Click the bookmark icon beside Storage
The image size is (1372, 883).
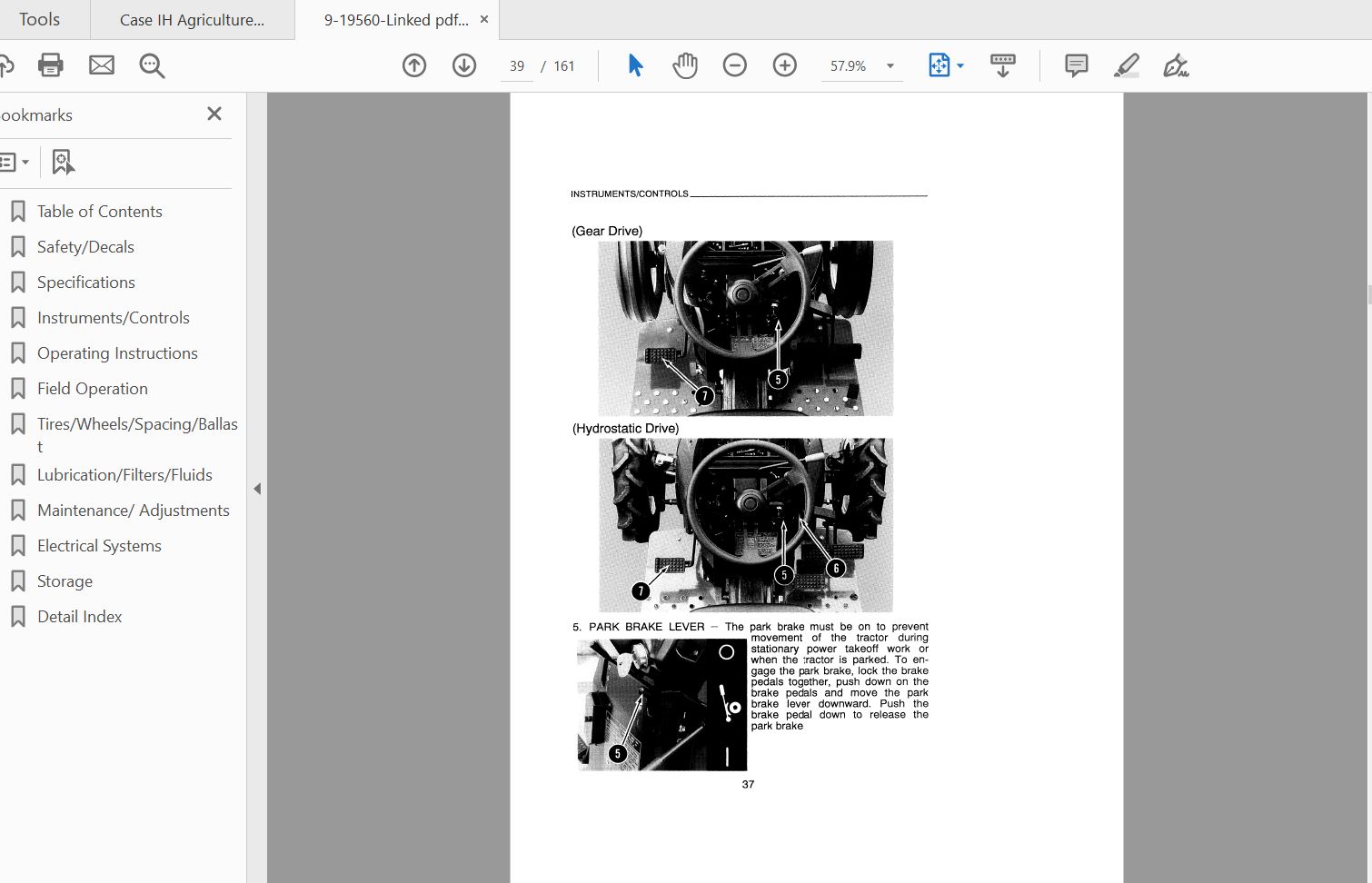[x=17, y=581]
